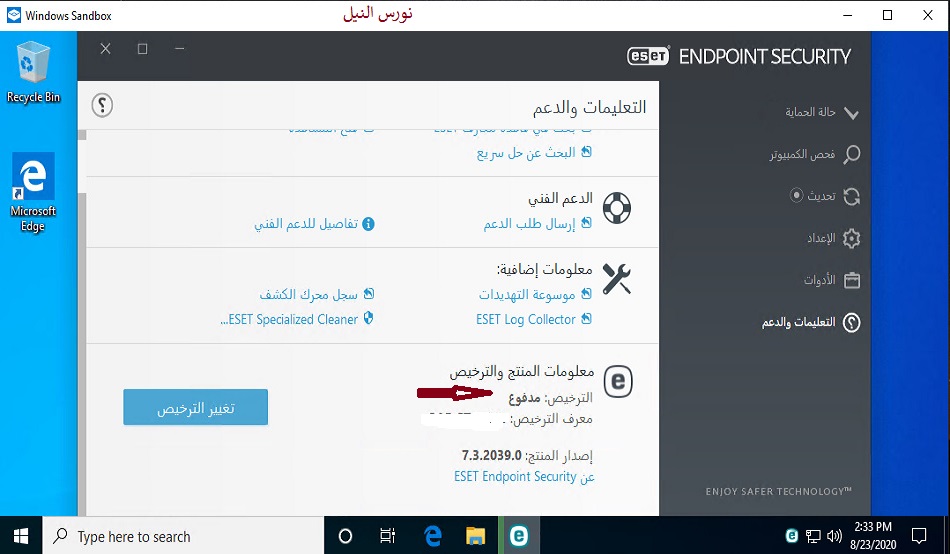Click ESET tray icon in system tray
Screen dimensions: 950x554
pyautogui.click(x=792, y=536)
